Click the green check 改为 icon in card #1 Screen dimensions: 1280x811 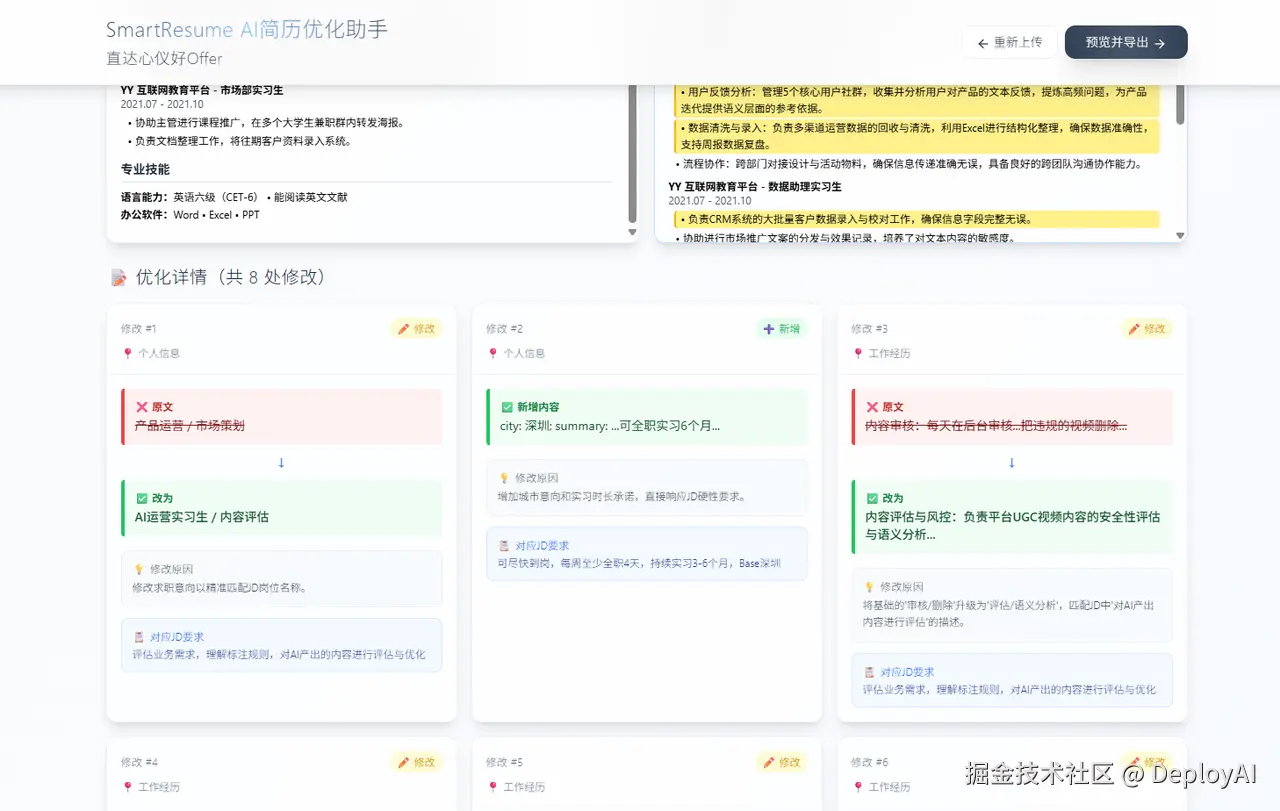tap(142, 498)
